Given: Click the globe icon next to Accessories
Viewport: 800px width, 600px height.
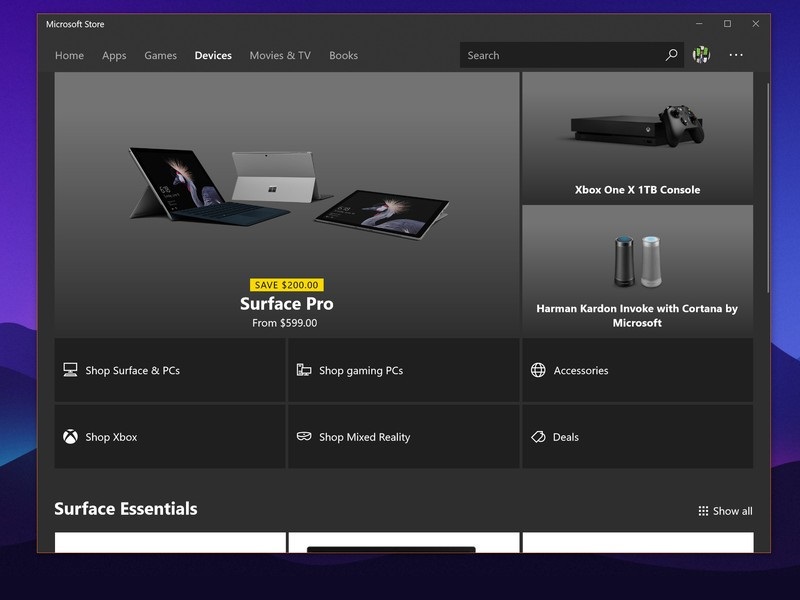Looking at the screenshot, I should [x=538, y=370].
